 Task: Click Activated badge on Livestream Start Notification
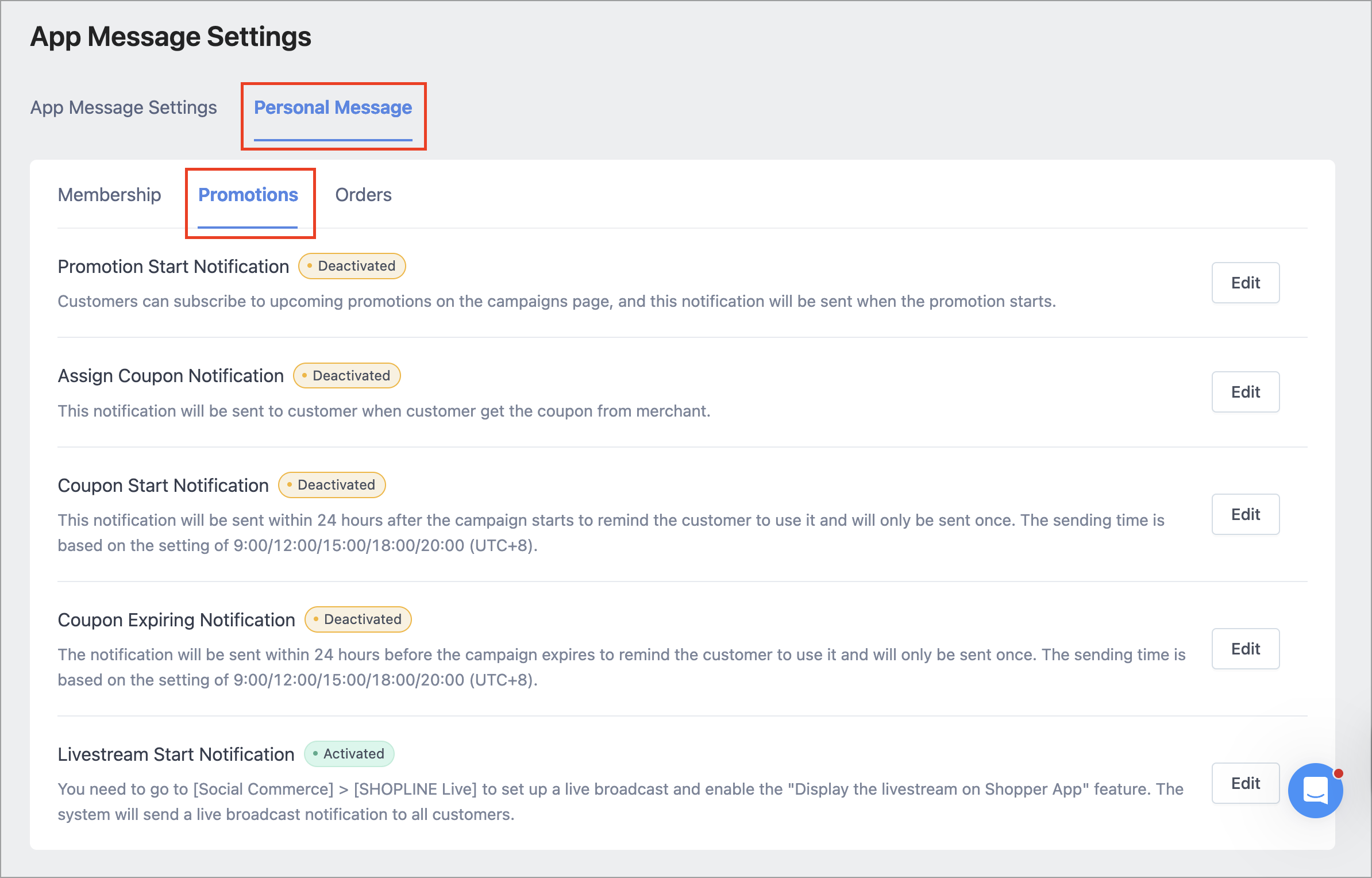click(x=349, y=754)
